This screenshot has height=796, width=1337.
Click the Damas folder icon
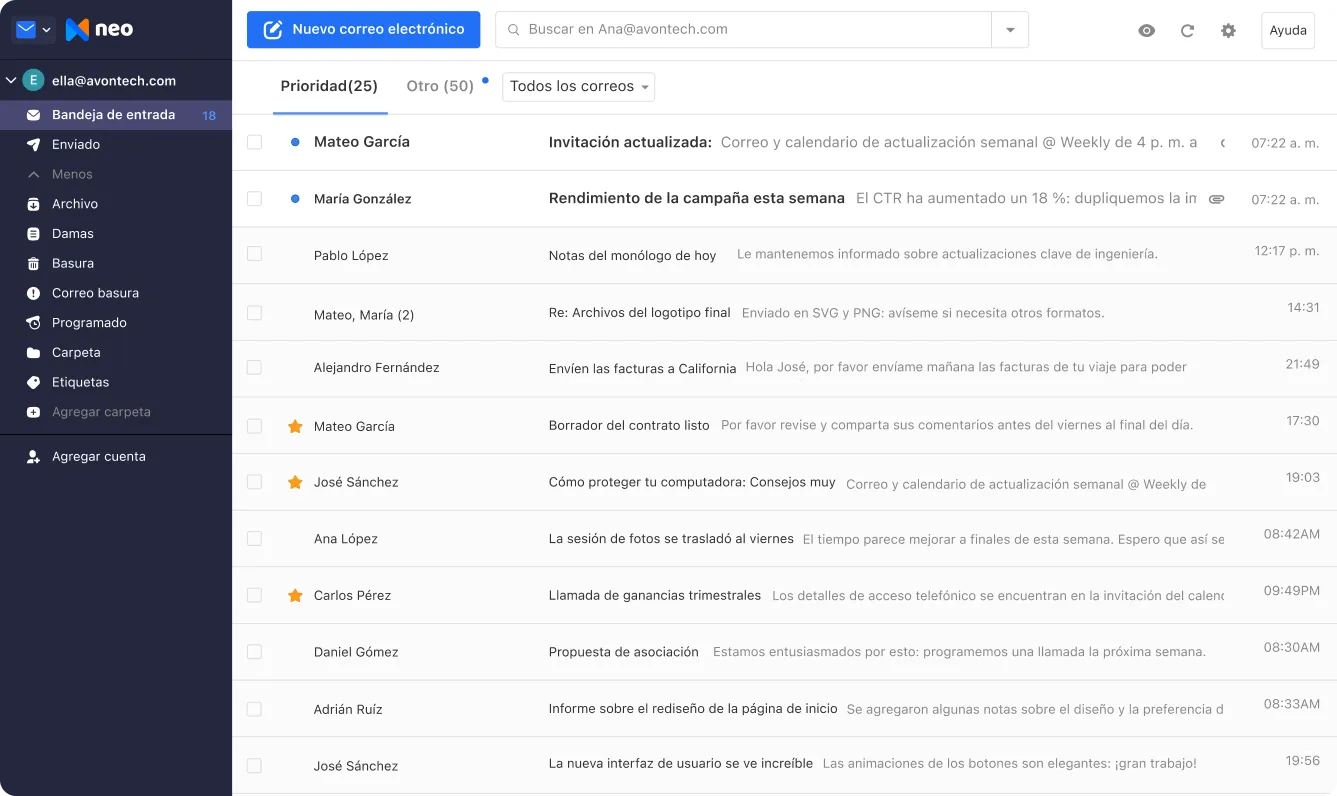click(x=33, y=234)
